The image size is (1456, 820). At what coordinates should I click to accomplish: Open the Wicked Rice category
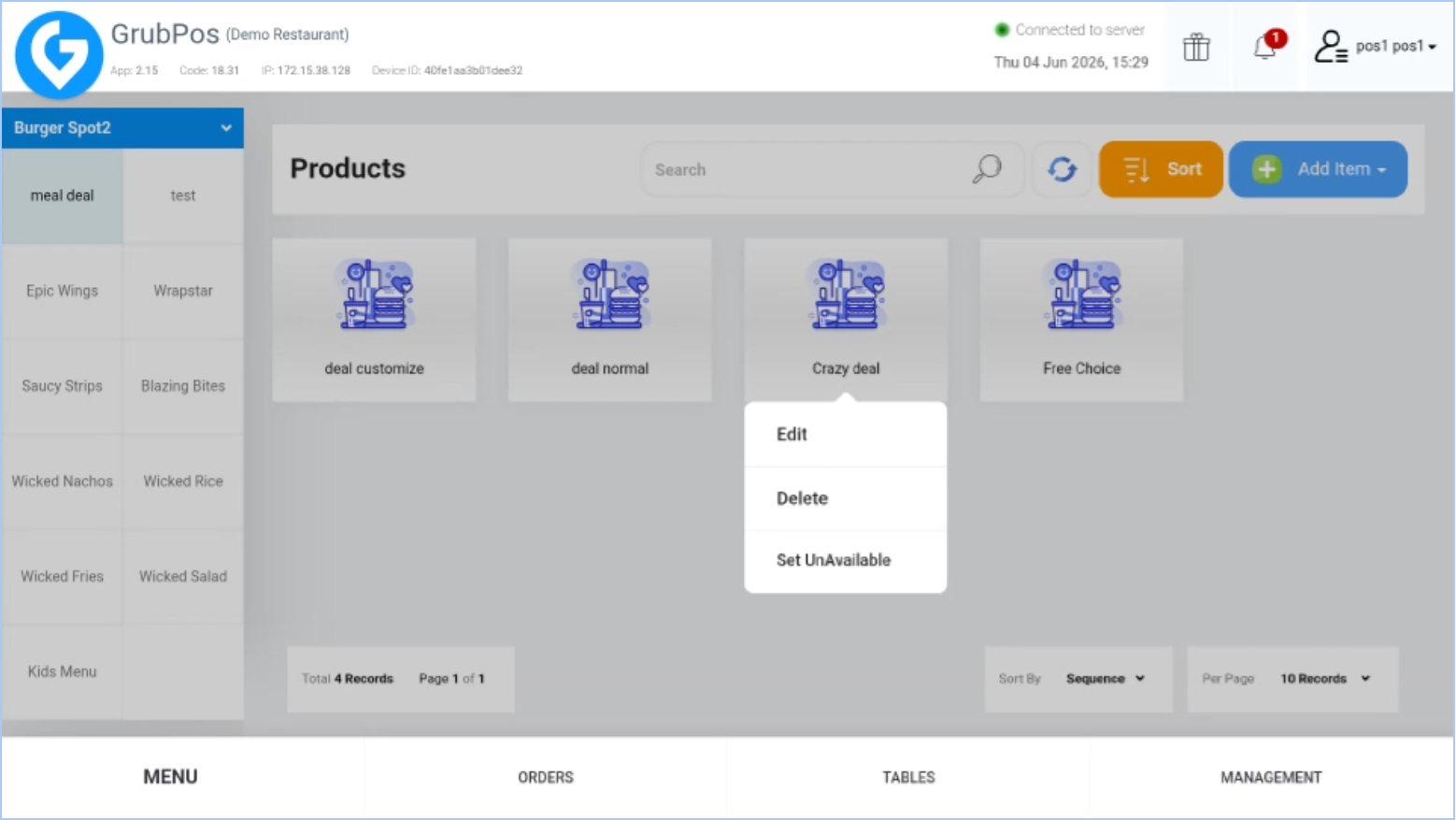[x=183, y=482]
